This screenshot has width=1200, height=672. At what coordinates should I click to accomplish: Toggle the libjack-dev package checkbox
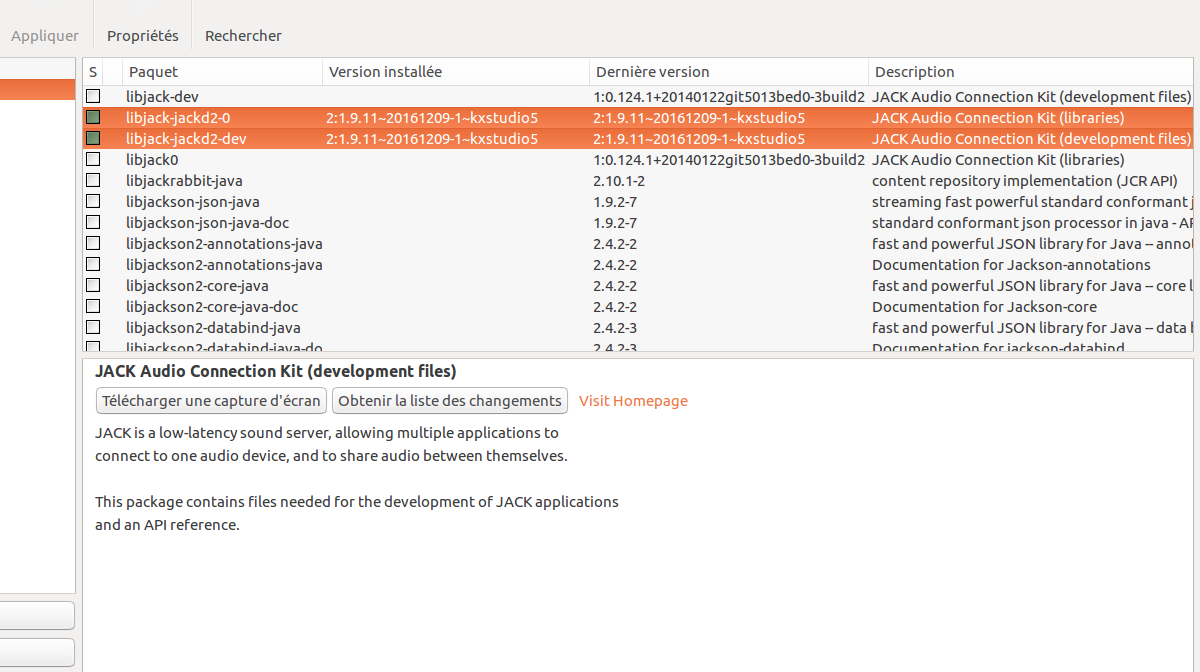93,97
